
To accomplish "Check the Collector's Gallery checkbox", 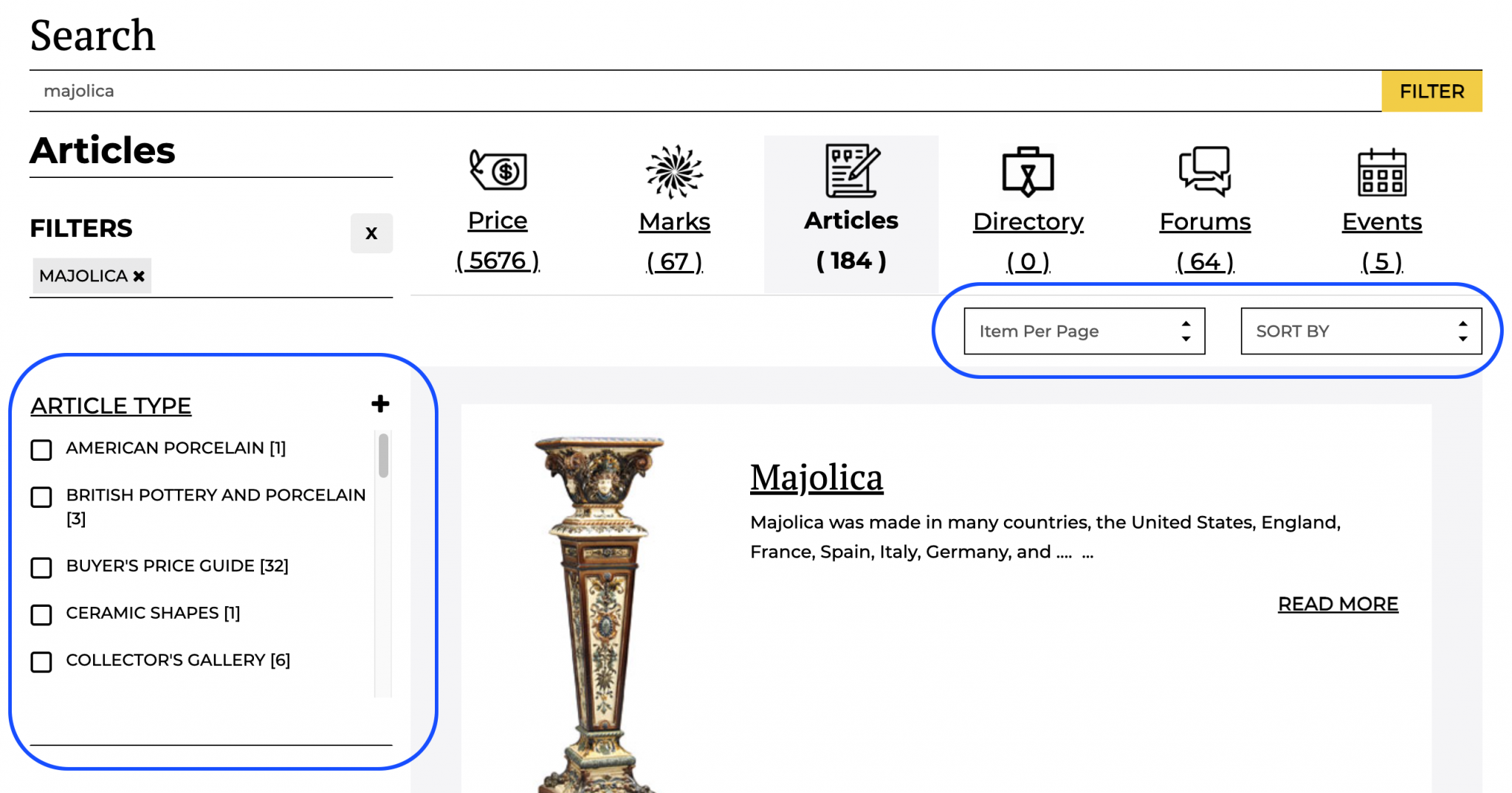I will (x=41, y=663).
